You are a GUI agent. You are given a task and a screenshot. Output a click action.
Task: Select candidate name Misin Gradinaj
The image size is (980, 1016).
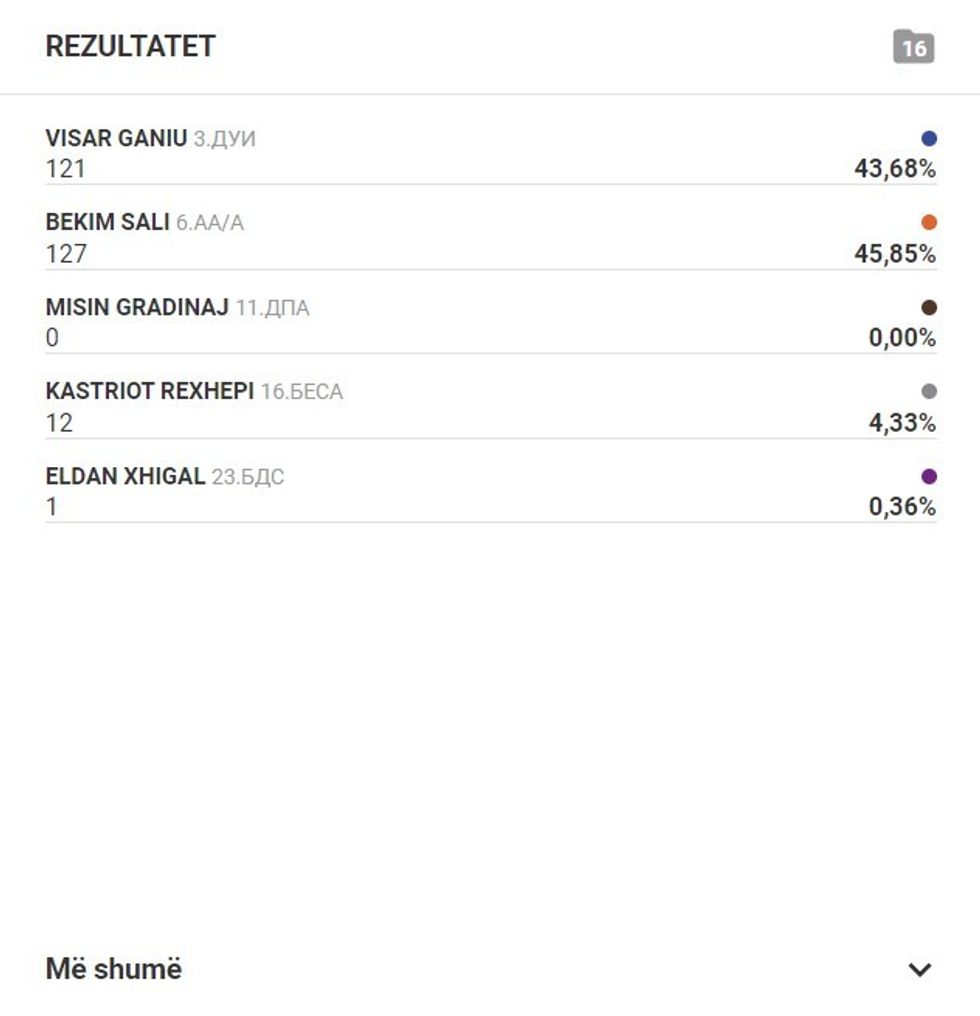coord(137,307)
